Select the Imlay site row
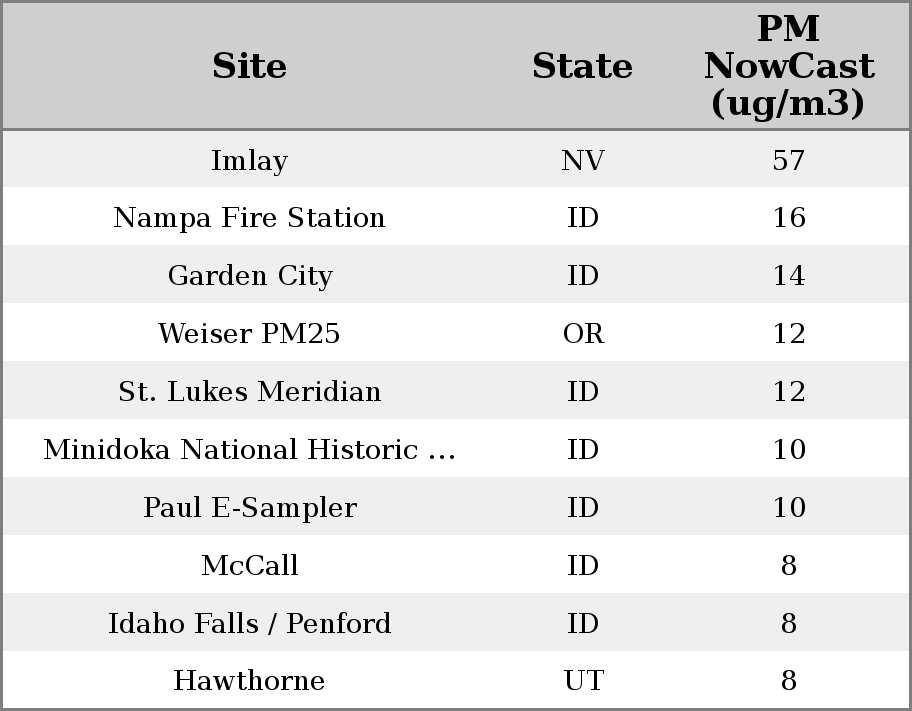 (249, 160)
